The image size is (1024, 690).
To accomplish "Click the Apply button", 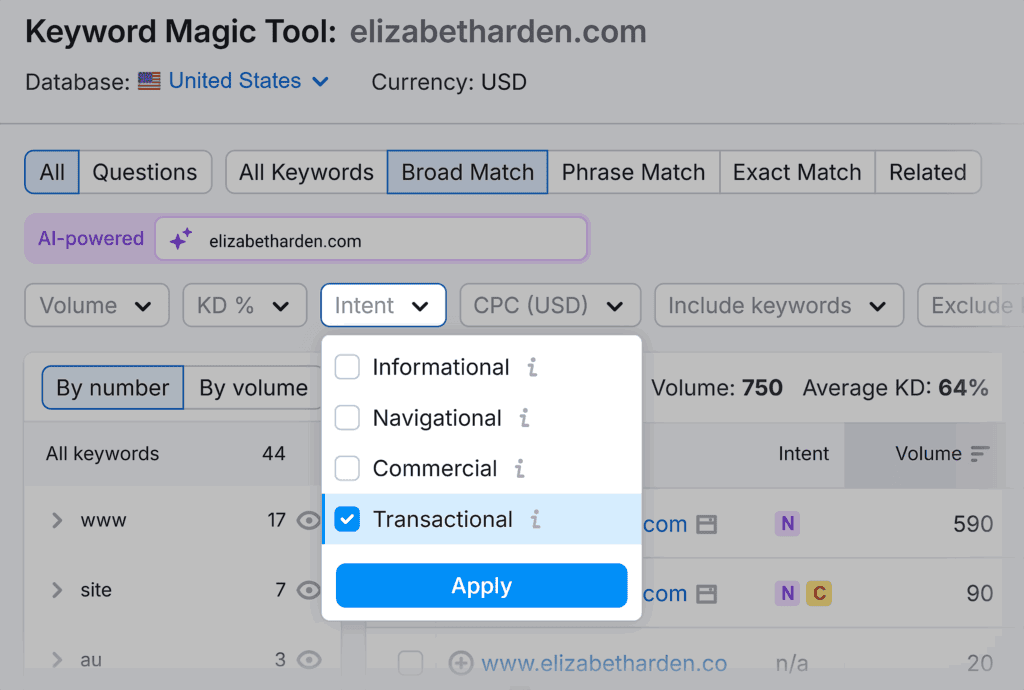I will coord(481,586).
